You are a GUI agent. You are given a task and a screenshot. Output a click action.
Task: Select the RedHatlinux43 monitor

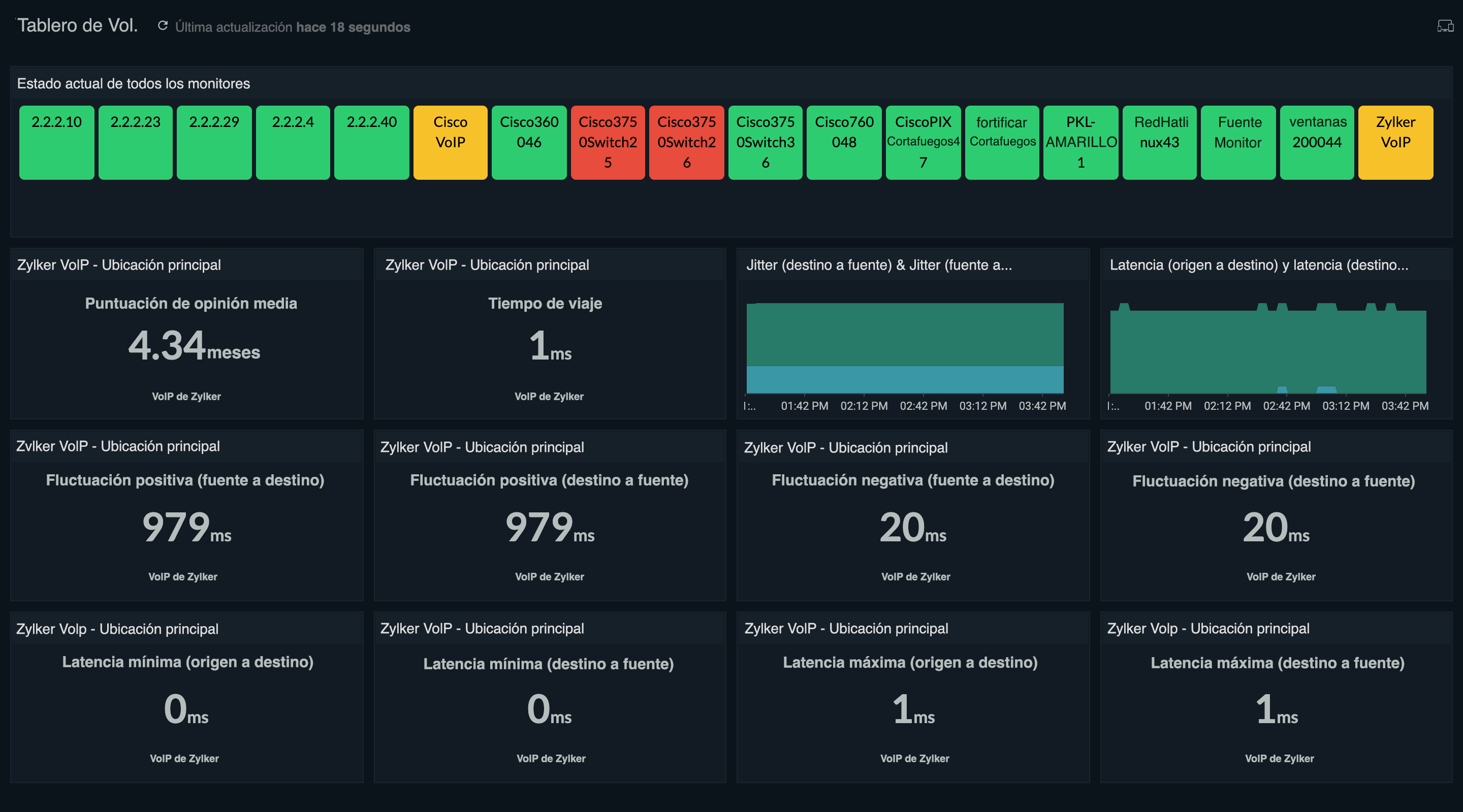pyautogui.click(x=1159, y=142)
